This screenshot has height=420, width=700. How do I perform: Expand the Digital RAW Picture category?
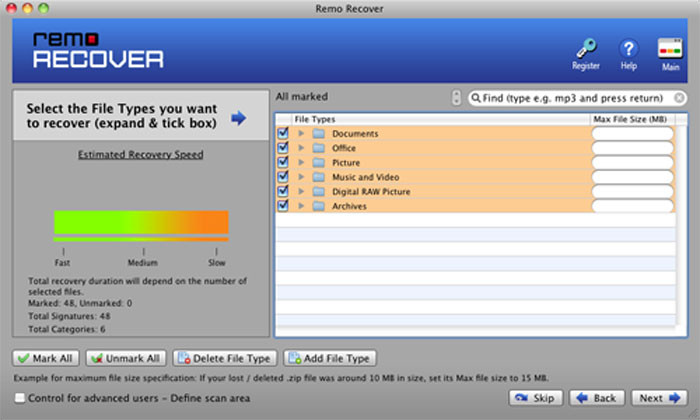pos(301,191)
